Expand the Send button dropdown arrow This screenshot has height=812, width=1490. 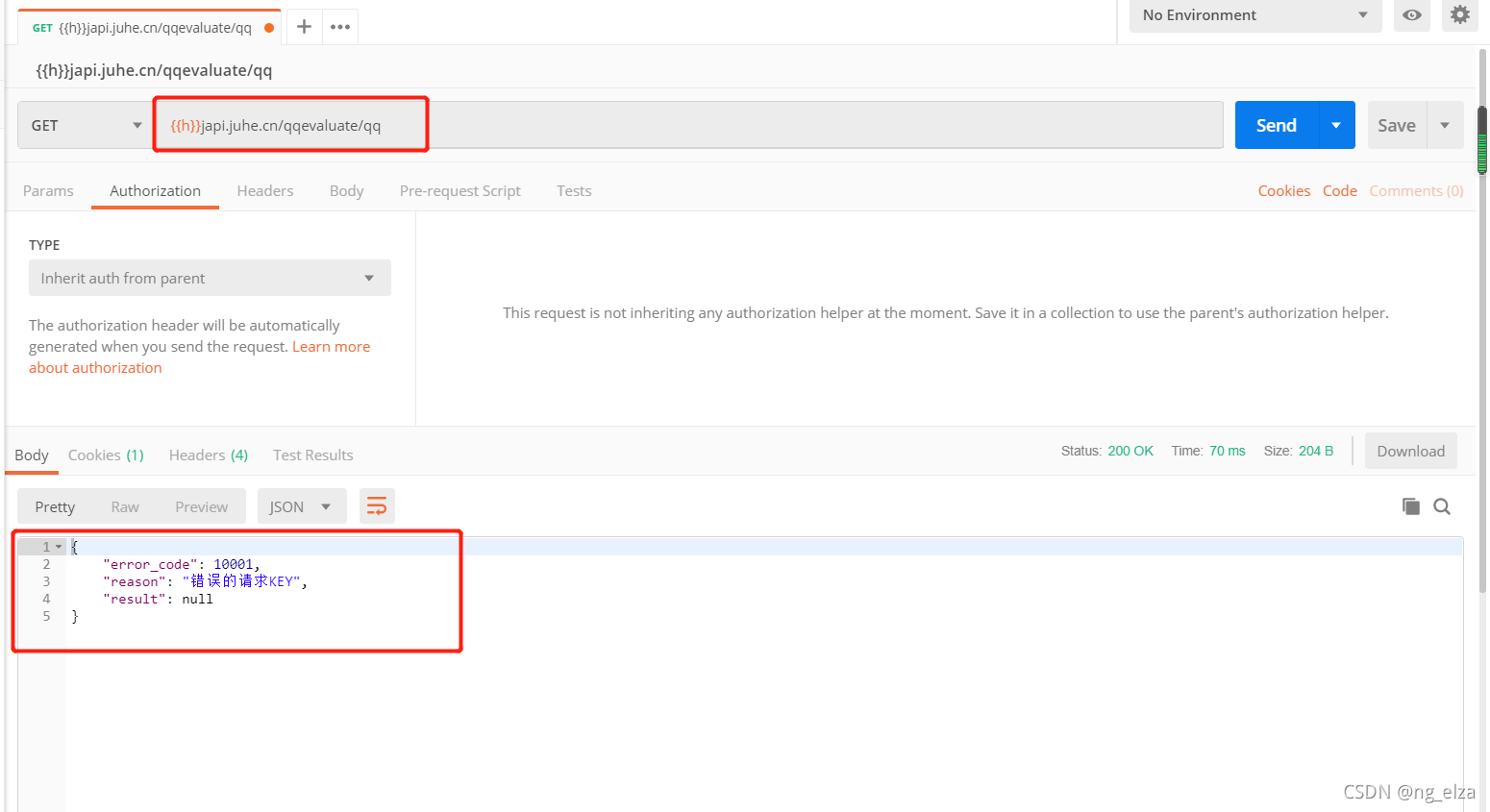1336,125
